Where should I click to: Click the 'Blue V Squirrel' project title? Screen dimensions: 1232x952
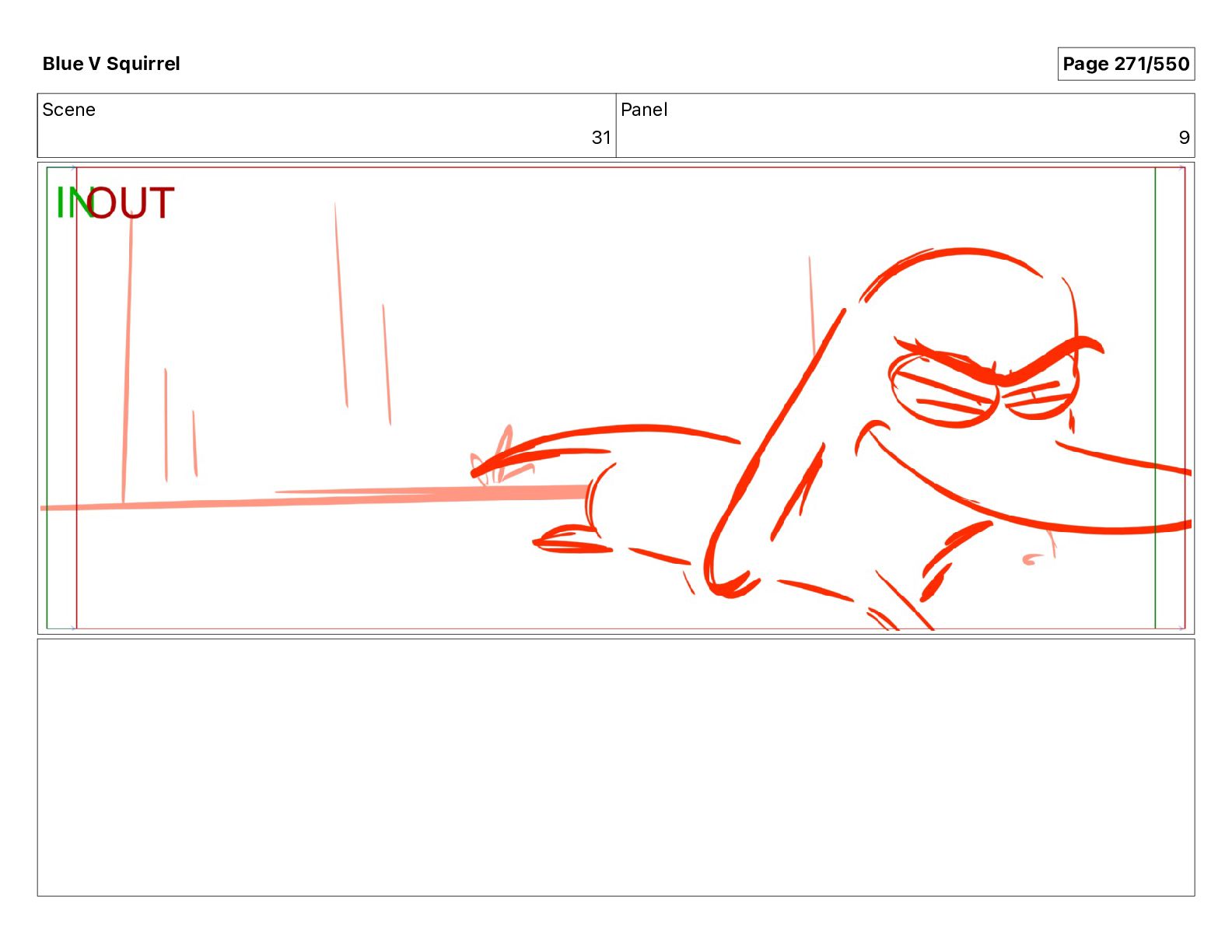[x=111, y=64]
